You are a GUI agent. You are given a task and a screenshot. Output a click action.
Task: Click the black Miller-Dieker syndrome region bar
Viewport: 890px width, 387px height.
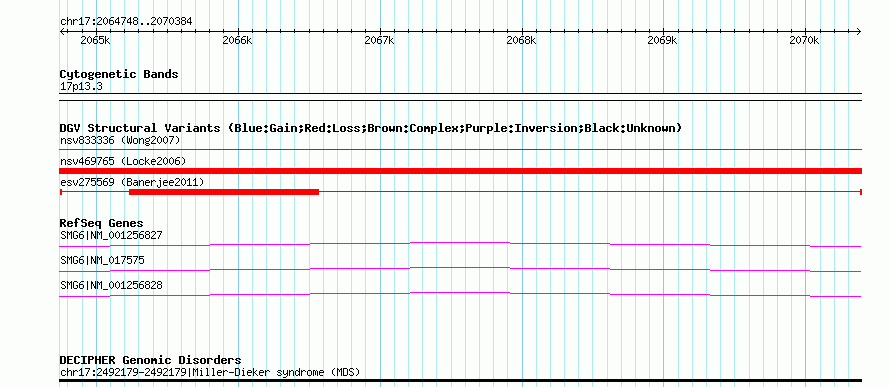461,380
